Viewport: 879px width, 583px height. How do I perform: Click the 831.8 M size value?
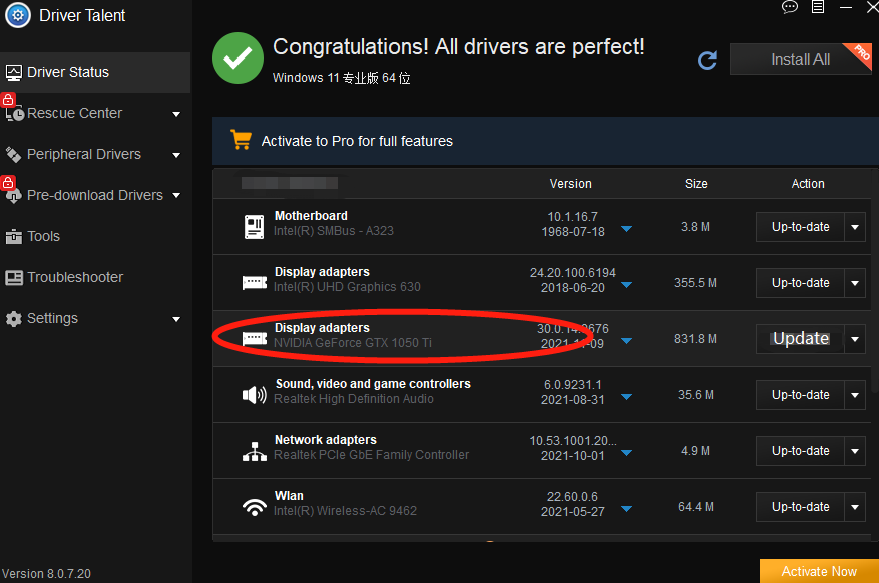coord(695,339)
